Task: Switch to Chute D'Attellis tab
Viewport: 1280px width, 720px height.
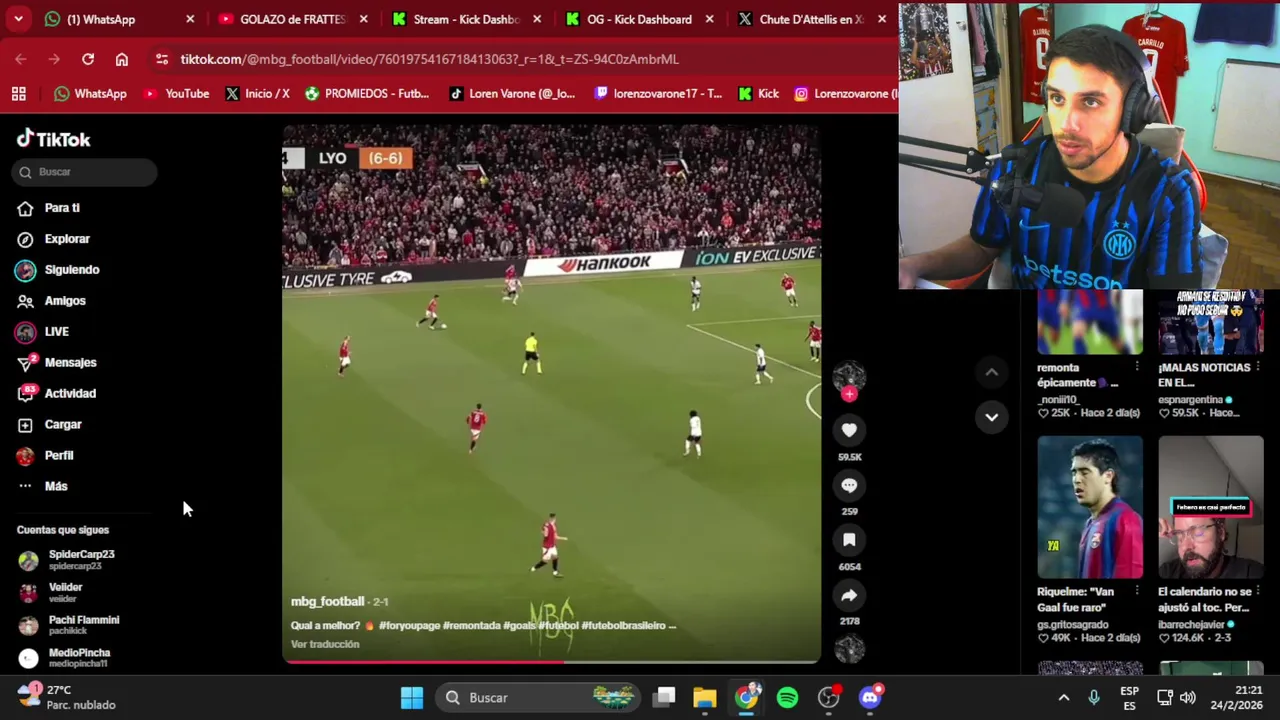Action: click(810, 19)
